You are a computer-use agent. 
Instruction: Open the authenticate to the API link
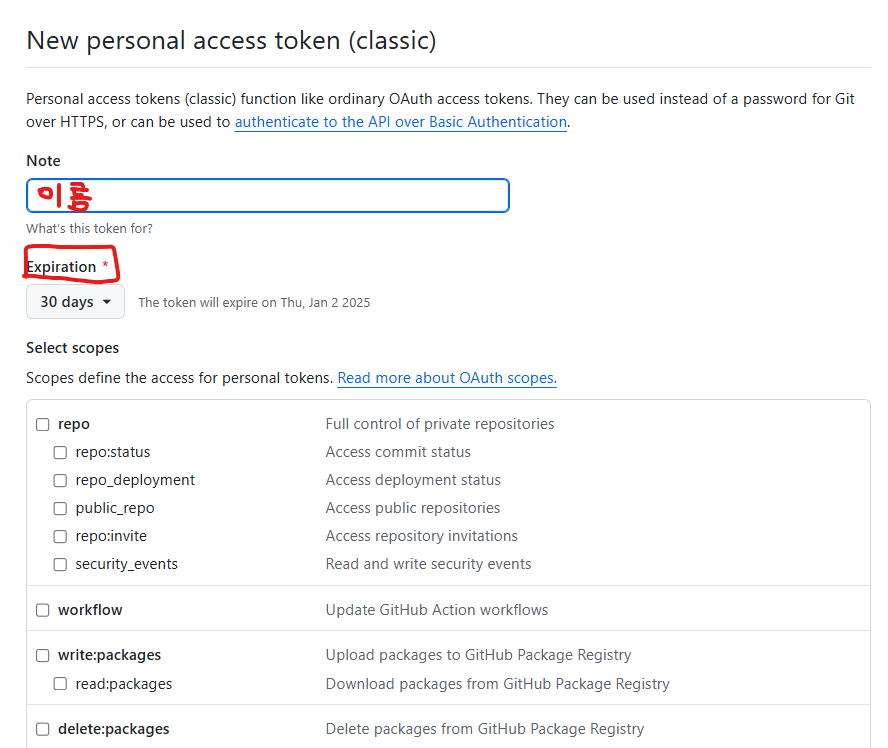tap(401, 122)
